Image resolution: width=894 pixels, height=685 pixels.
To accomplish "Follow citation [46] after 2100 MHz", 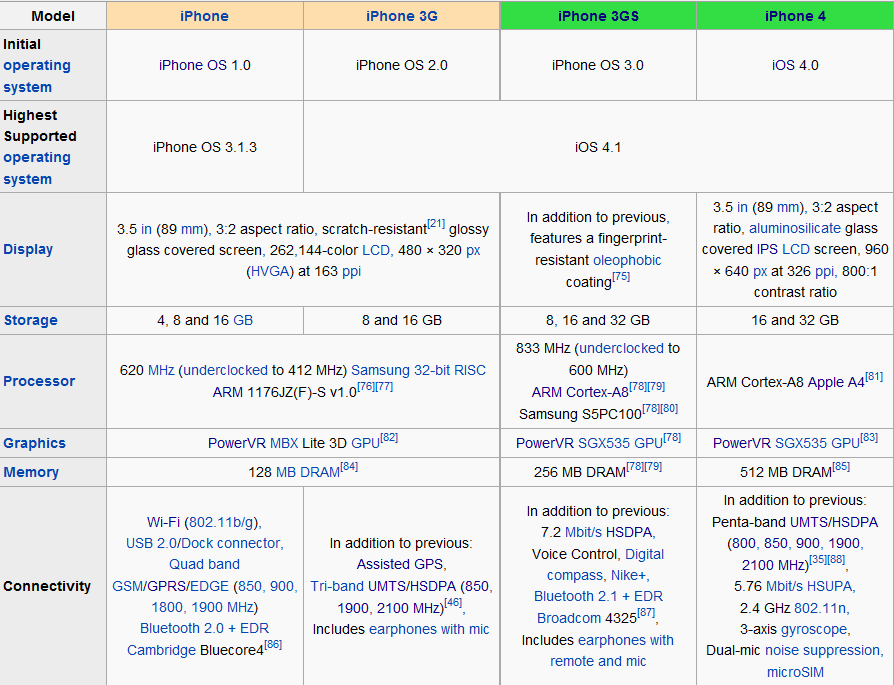I will (x=453, y=602).
